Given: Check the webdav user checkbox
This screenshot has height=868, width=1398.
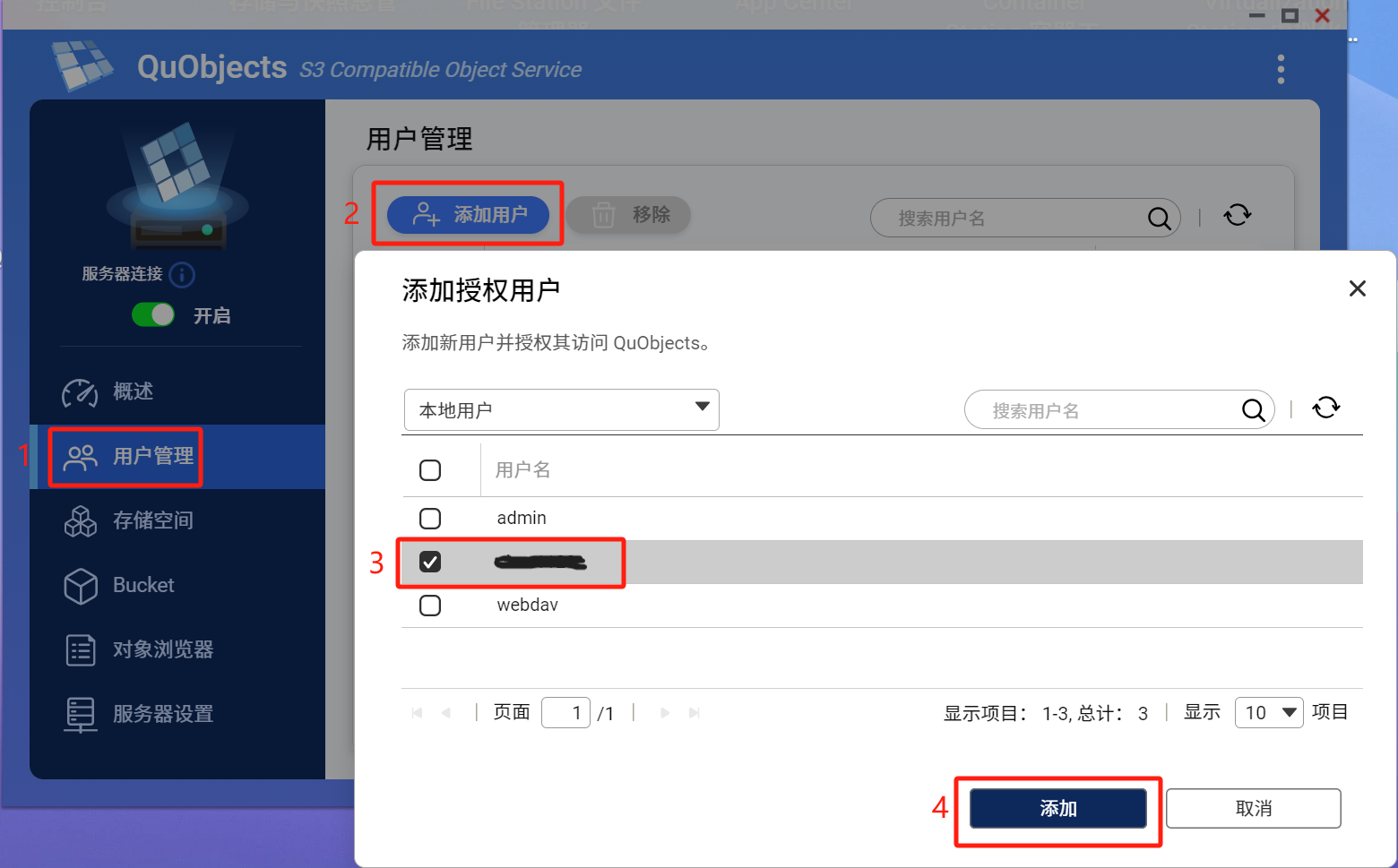Looking at the screenshot, I should [x=430, y=606].
